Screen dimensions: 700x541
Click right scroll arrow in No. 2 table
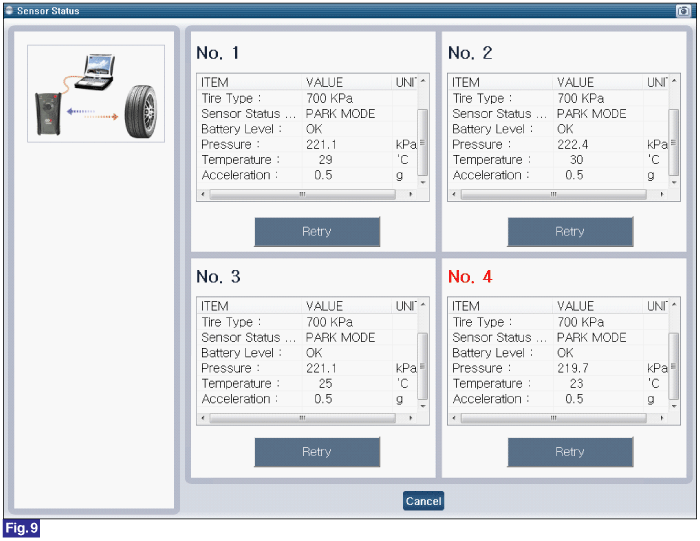pos(662,194)
